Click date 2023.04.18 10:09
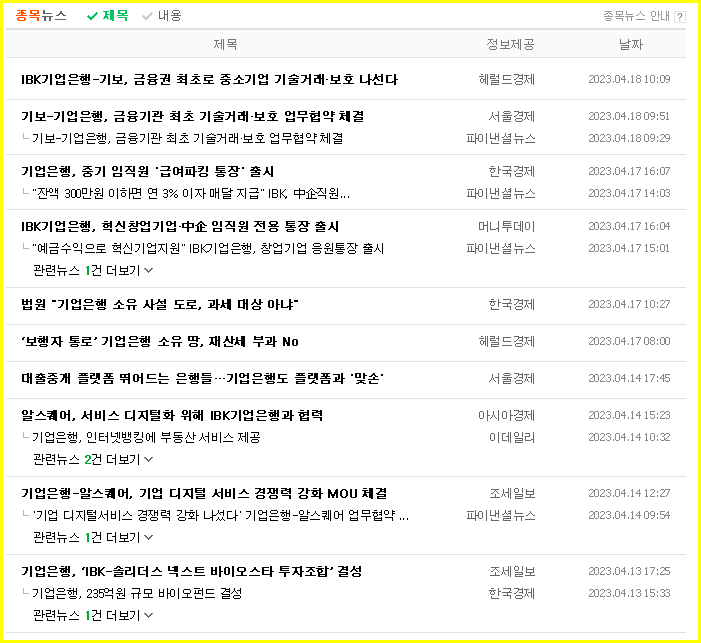The height and width of the screenshot is (643, 701). pyautogui.click(x=629, y=79)
